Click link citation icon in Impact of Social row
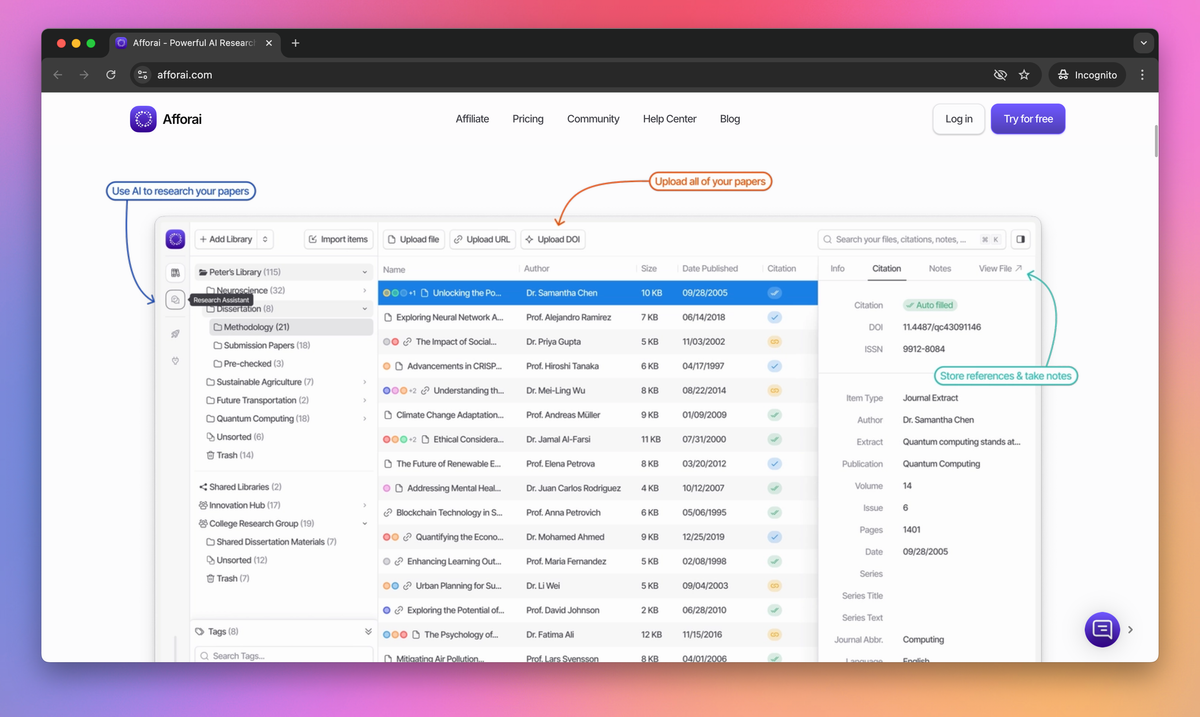The image size is (1200, 717). (x=774, y=342)
